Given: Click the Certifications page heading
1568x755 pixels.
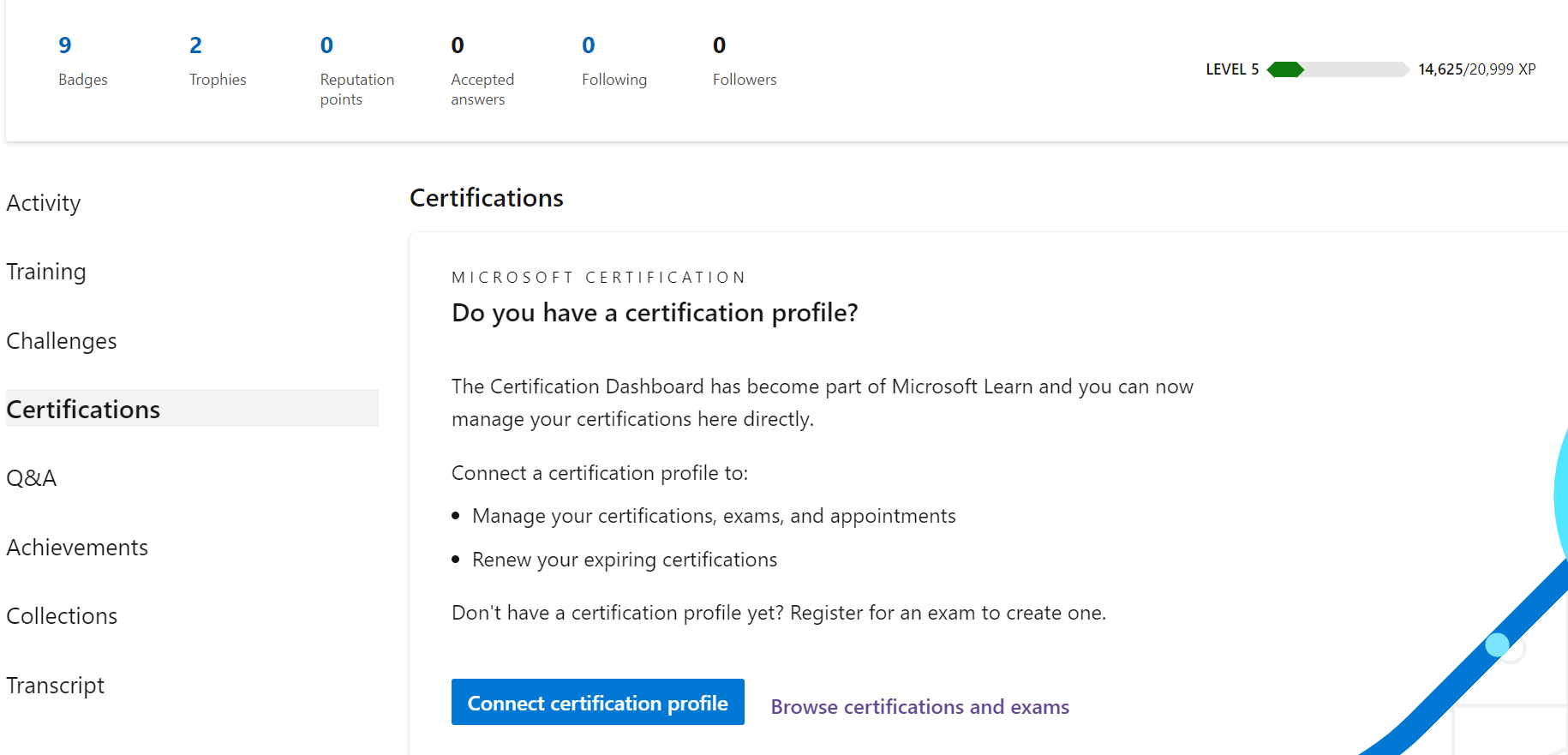Looking at the screenshot, I should point(487,198).
